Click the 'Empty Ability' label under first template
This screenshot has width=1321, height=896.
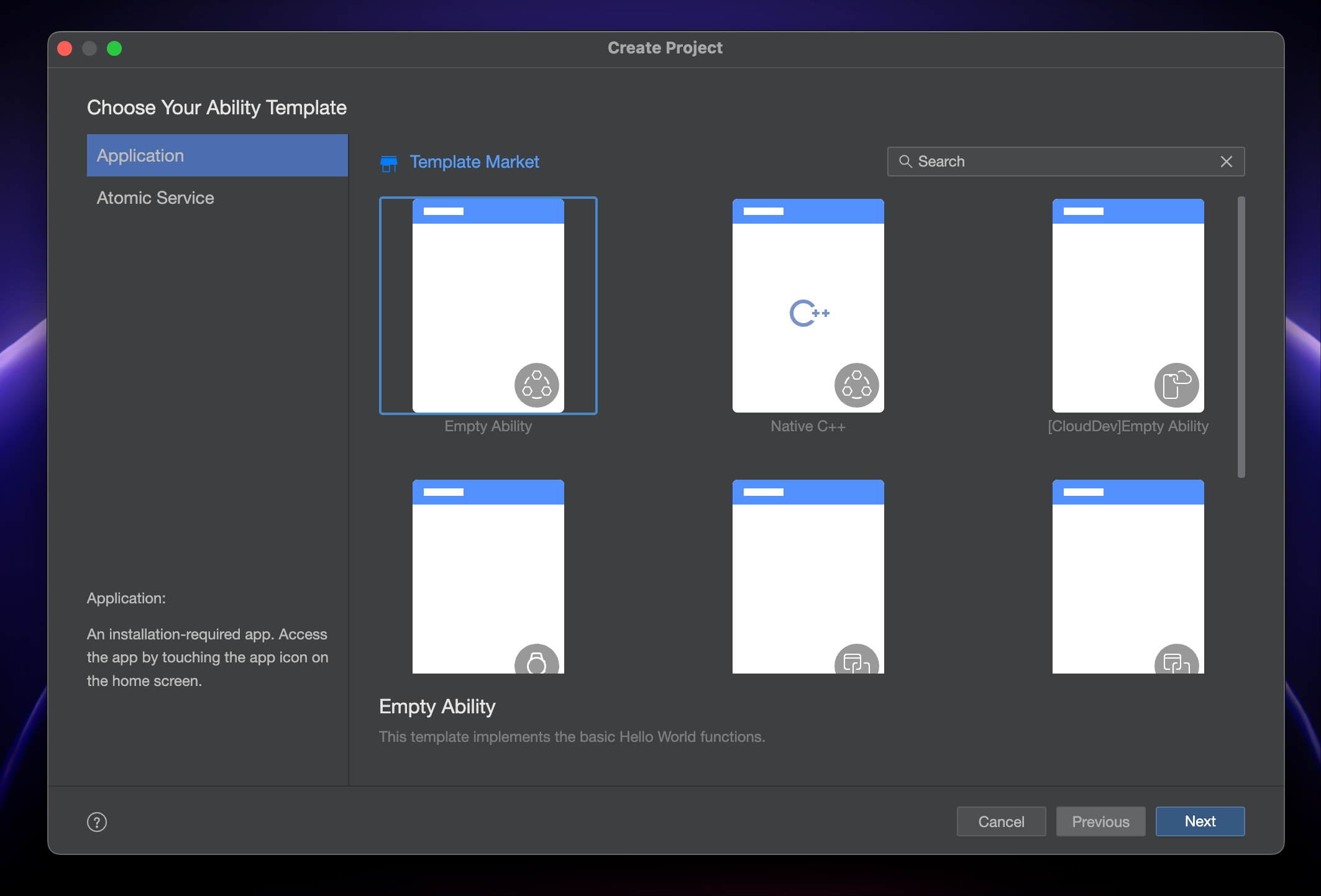click(488, 426)
